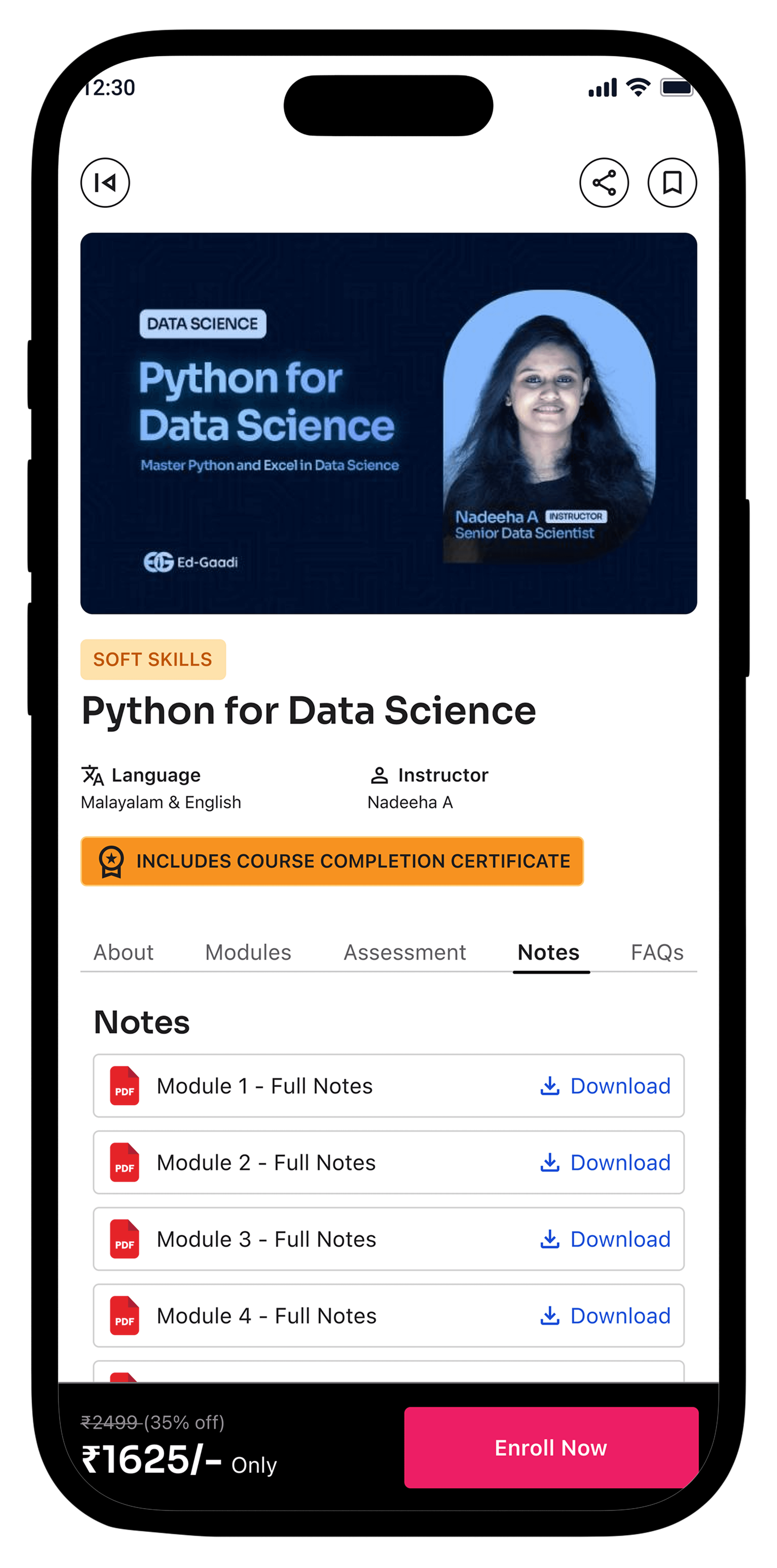777x1568 pixels.
Task: Switch to the About tab
Action: 124,952
